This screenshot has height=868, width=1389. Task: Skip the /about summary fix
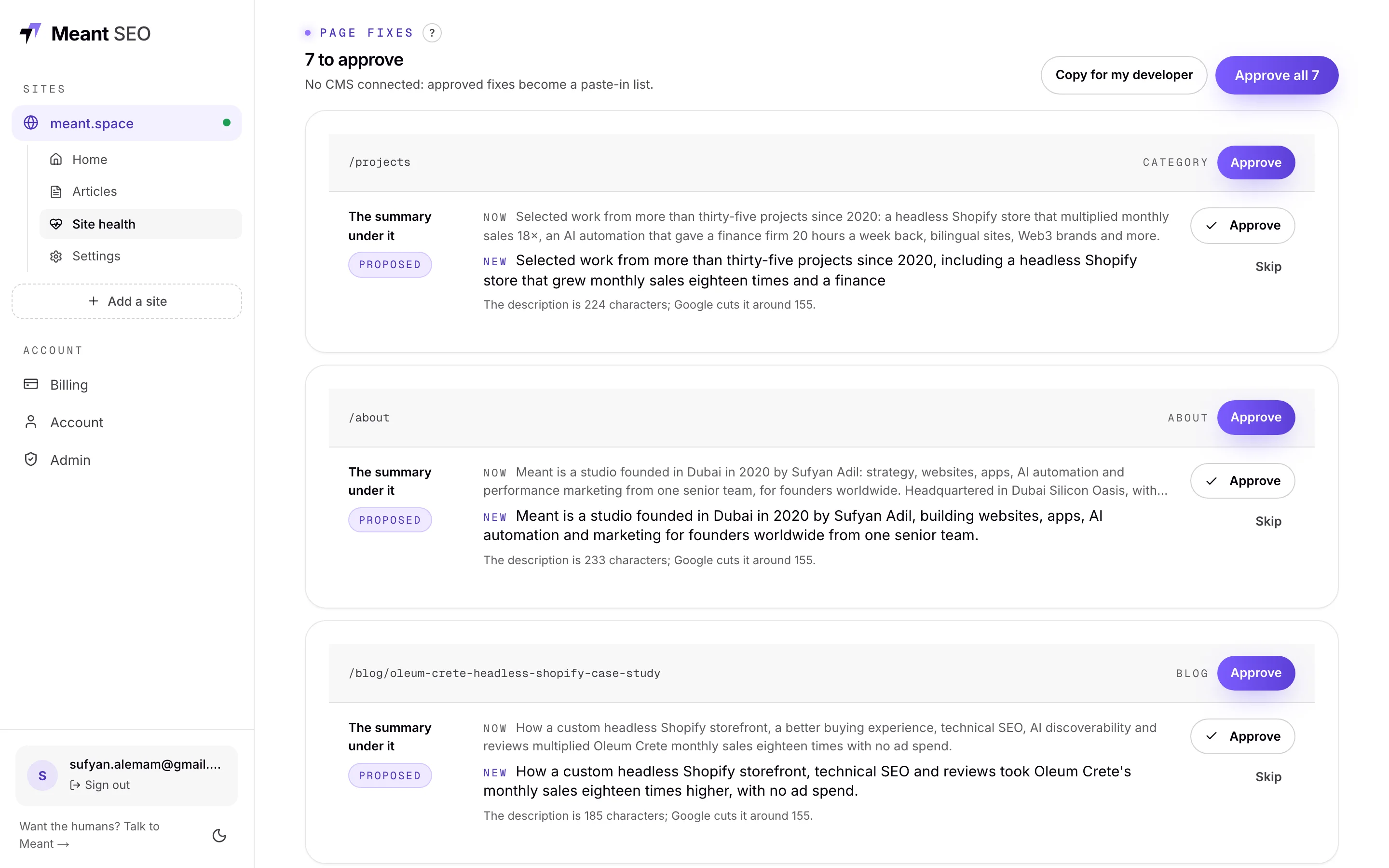[1268, 521]
